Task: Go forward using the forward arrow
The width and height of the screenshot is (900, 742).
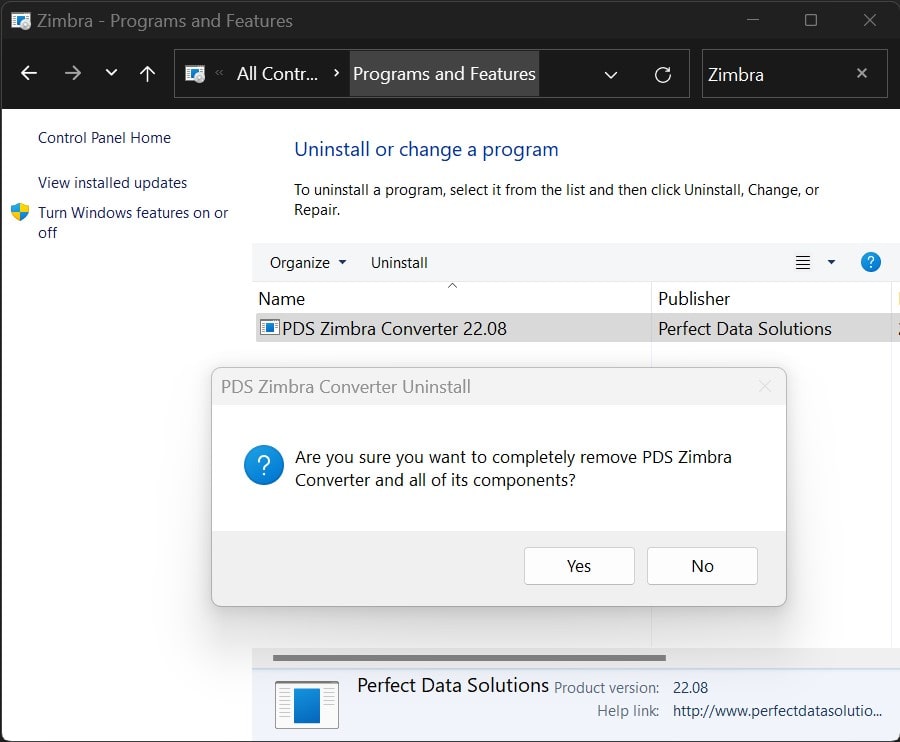Action: (72, 73)
